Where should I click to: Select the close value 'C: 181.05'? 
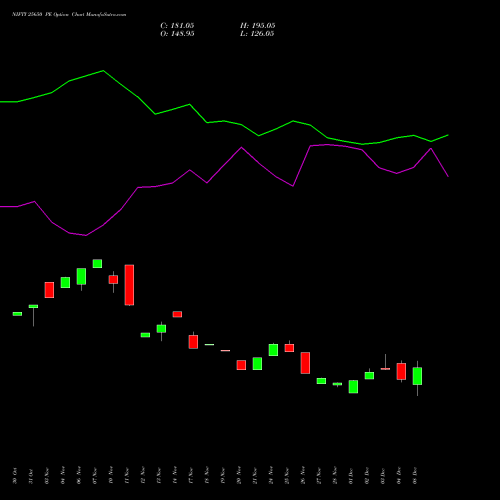[x=177, y=26]
